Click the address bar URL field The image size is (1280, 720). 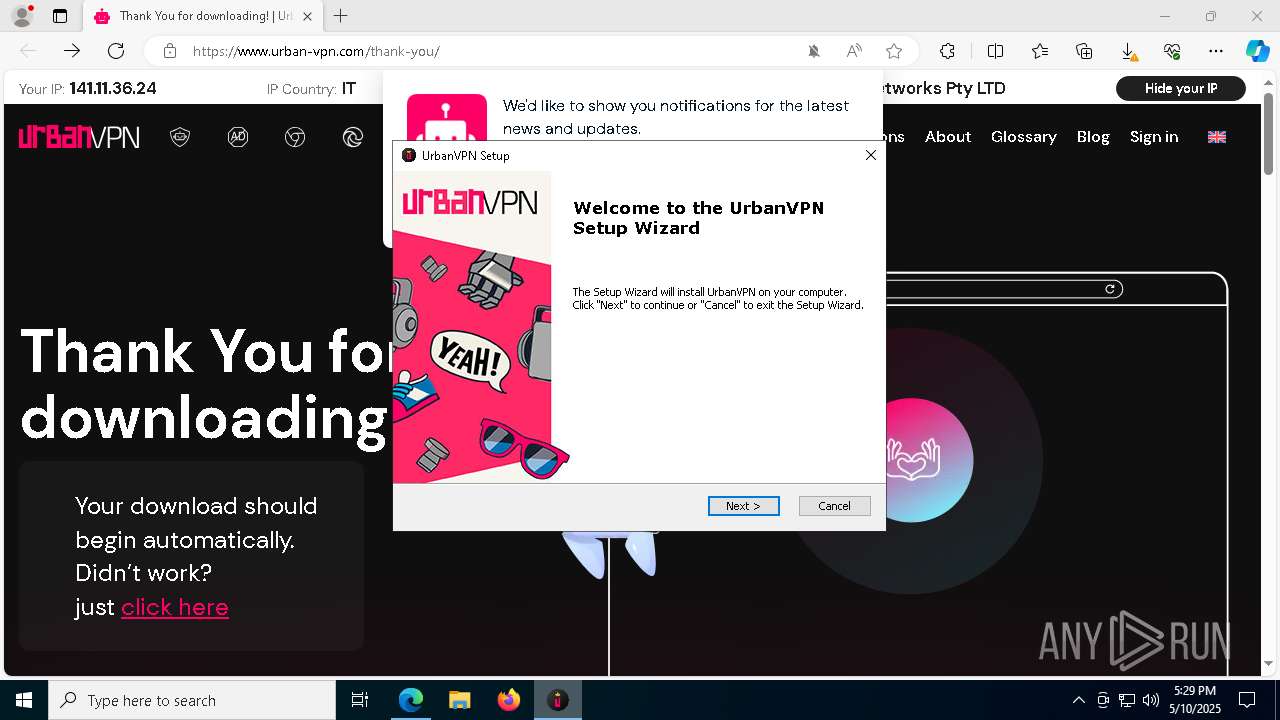pyautogui.click(x=490, y=51)
